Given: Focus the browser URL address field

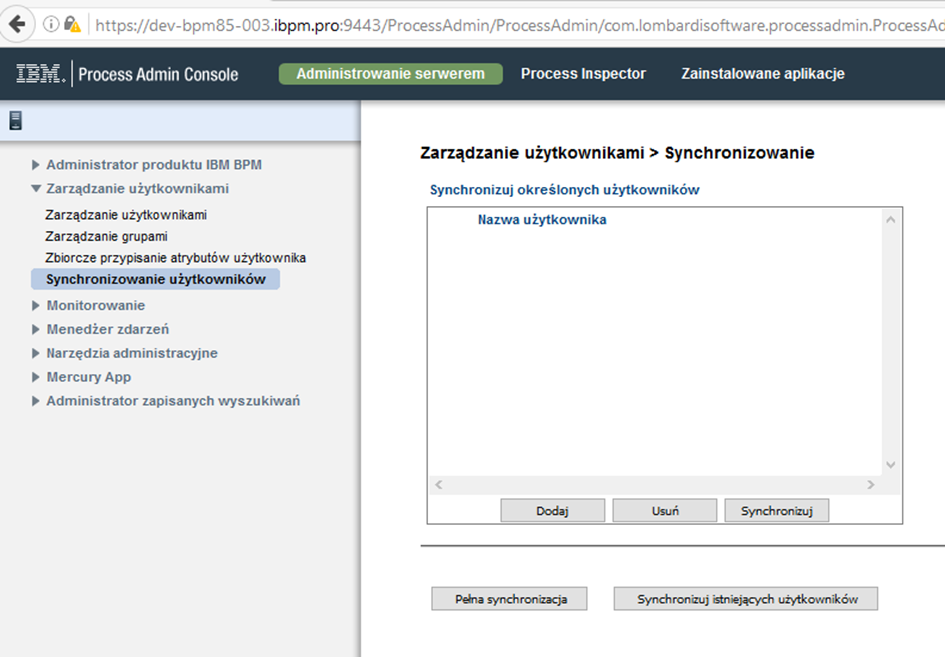Looking at the screenshot, I should pos(518,25).
